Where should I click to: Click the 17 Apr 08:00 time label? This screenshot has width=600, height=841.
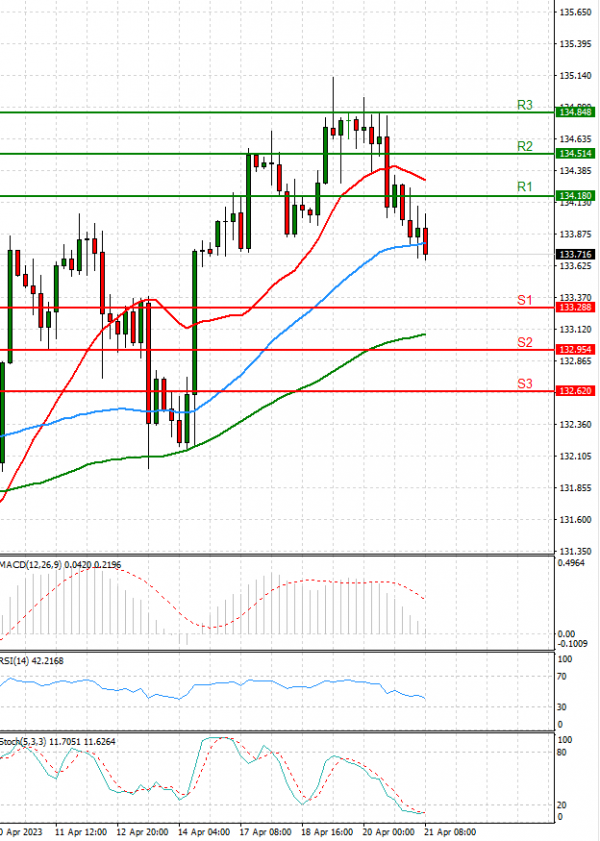[265, 832]
